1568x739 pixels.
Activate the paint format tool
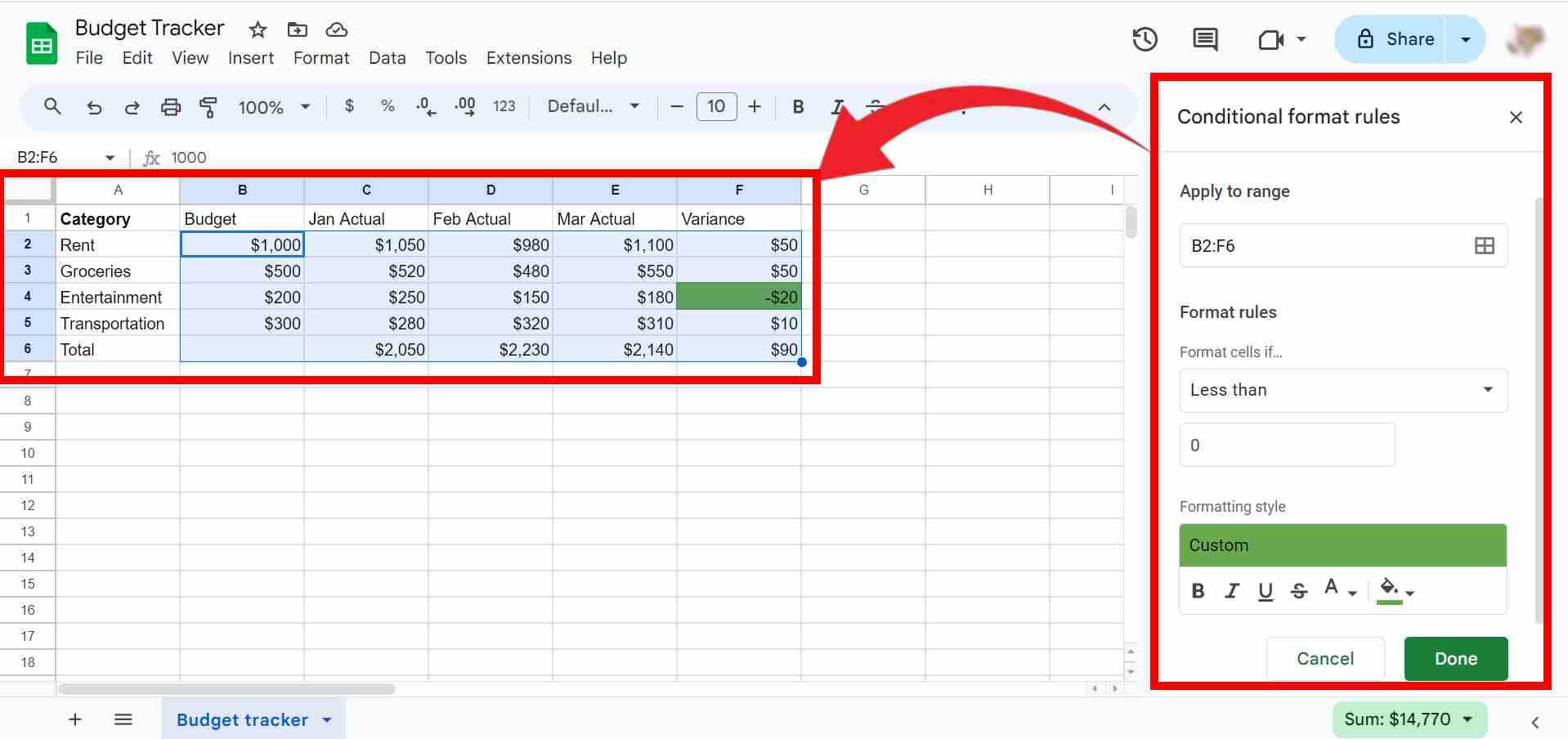tap(208, 106)
